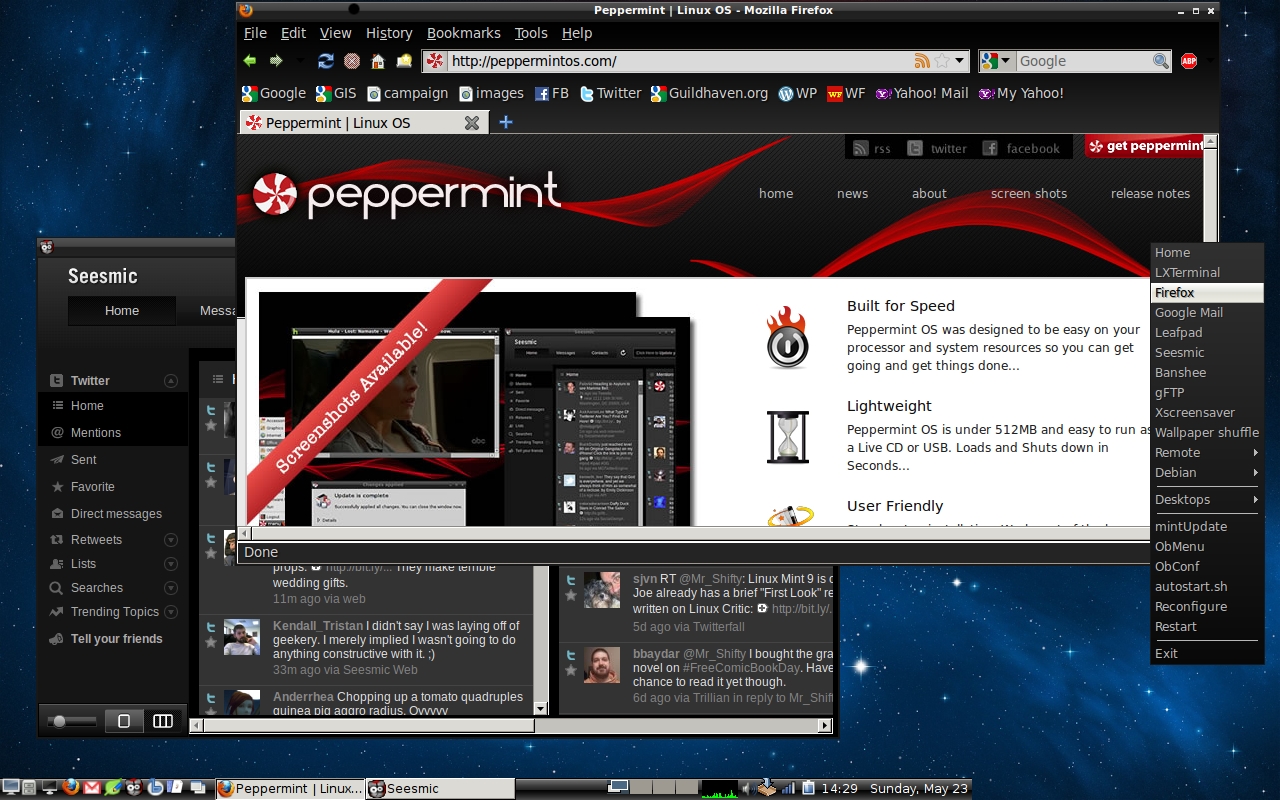Expand Trending Topics in Seesmic
This screenshot has width=1280, height=800.
coord(171,612)
